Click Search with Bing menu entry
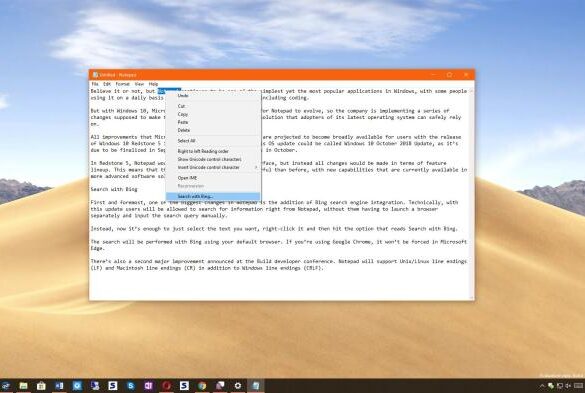This screenshot has height=393, width=585. point(213,196)
